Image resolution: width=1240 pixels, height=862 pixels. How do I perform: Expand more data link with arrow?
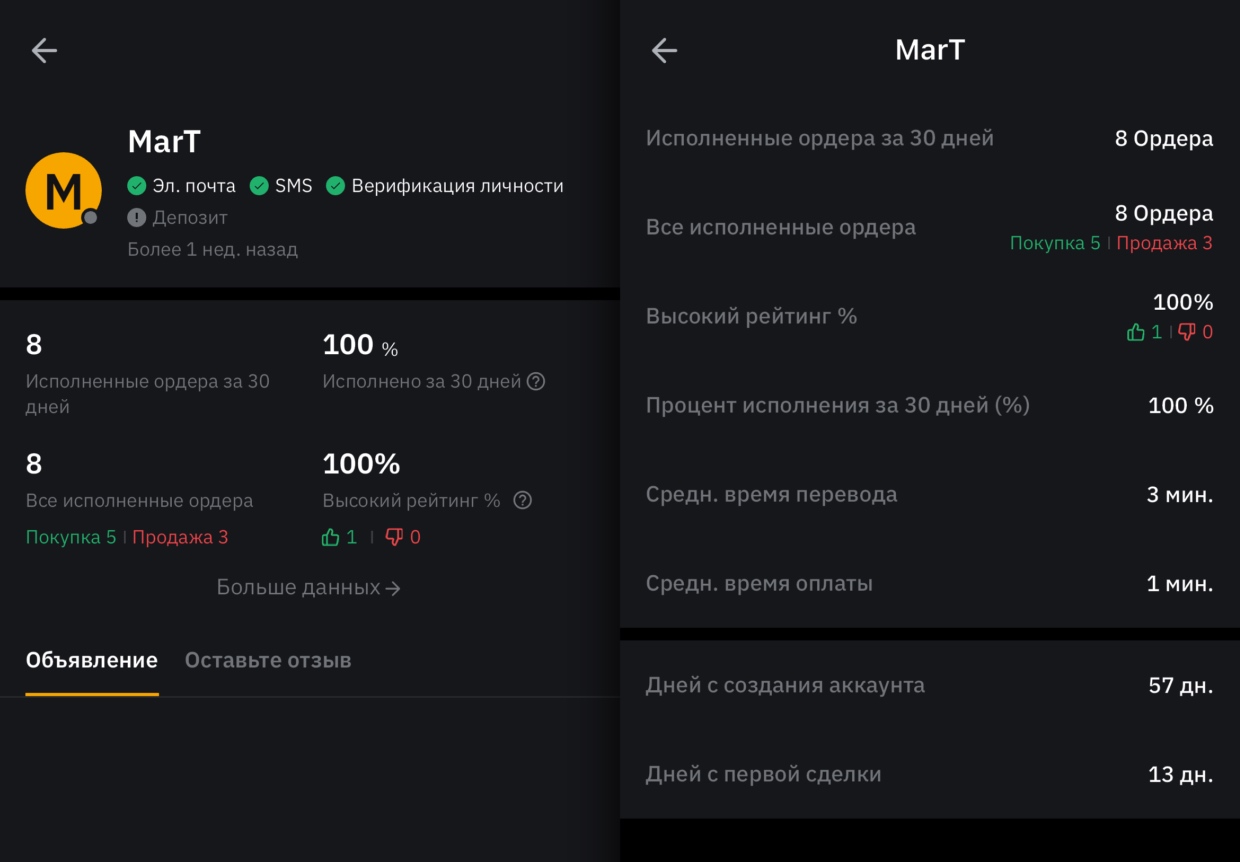[308, 588]
